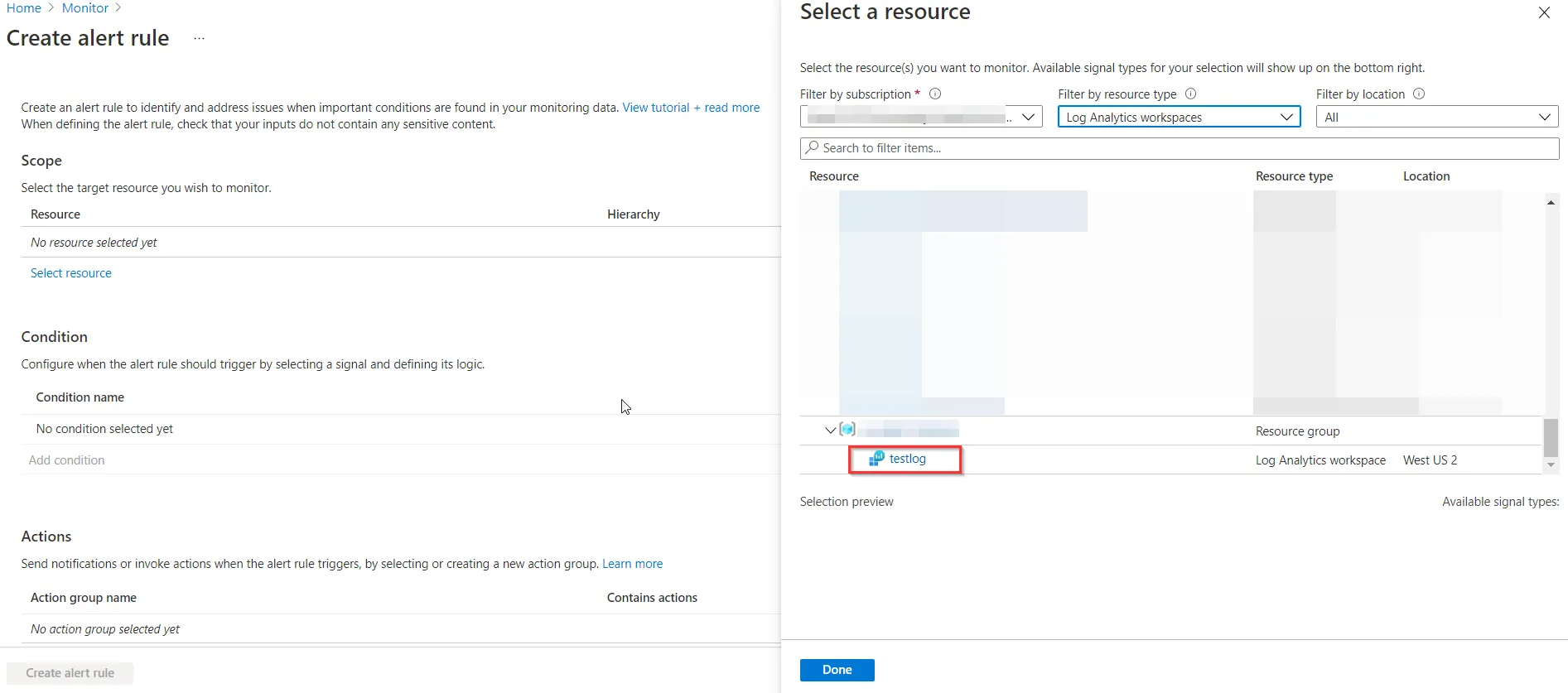Navigate to Monitor in the breadcrumb
The width and height of the screenshot is (1568, 693).
point(85,8)
